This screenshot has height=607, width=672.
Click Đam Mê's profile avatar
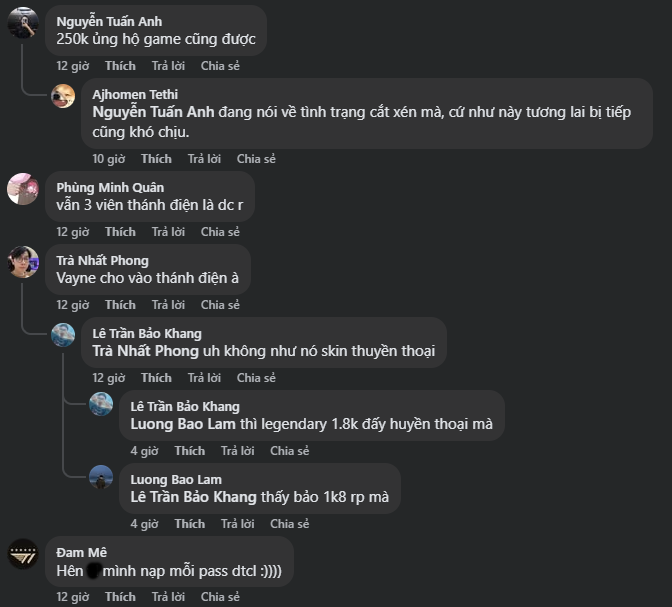pos(23,554)
